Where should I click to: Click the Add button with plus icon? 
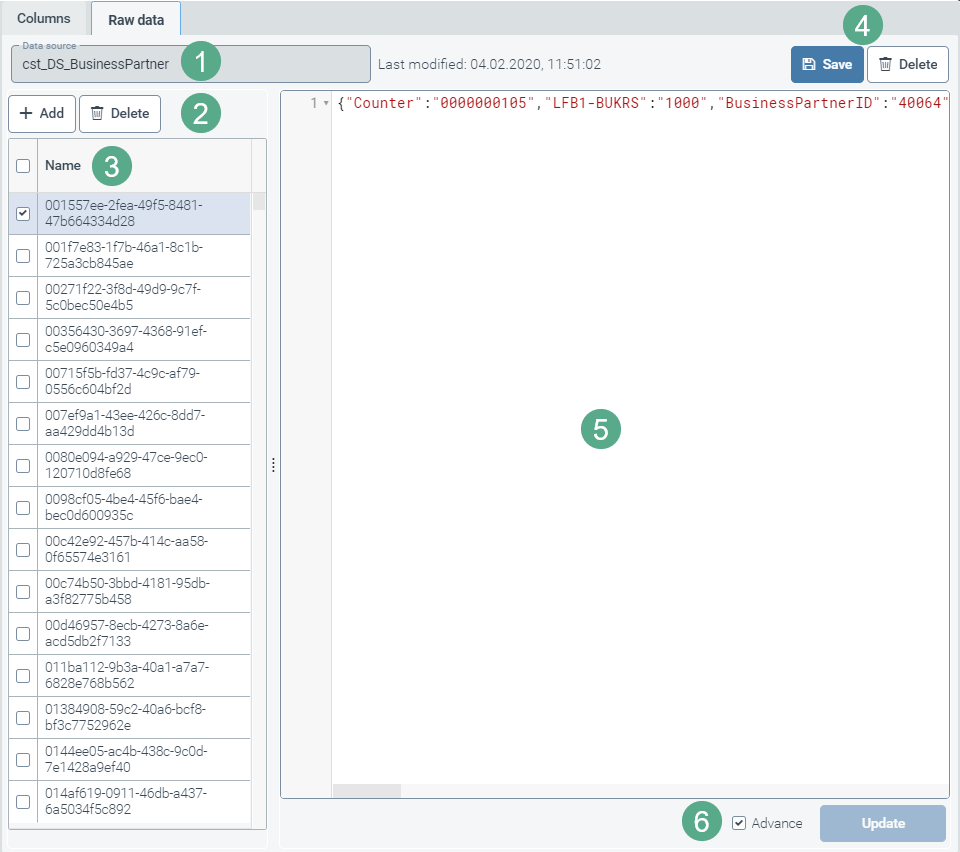point(41,113)
